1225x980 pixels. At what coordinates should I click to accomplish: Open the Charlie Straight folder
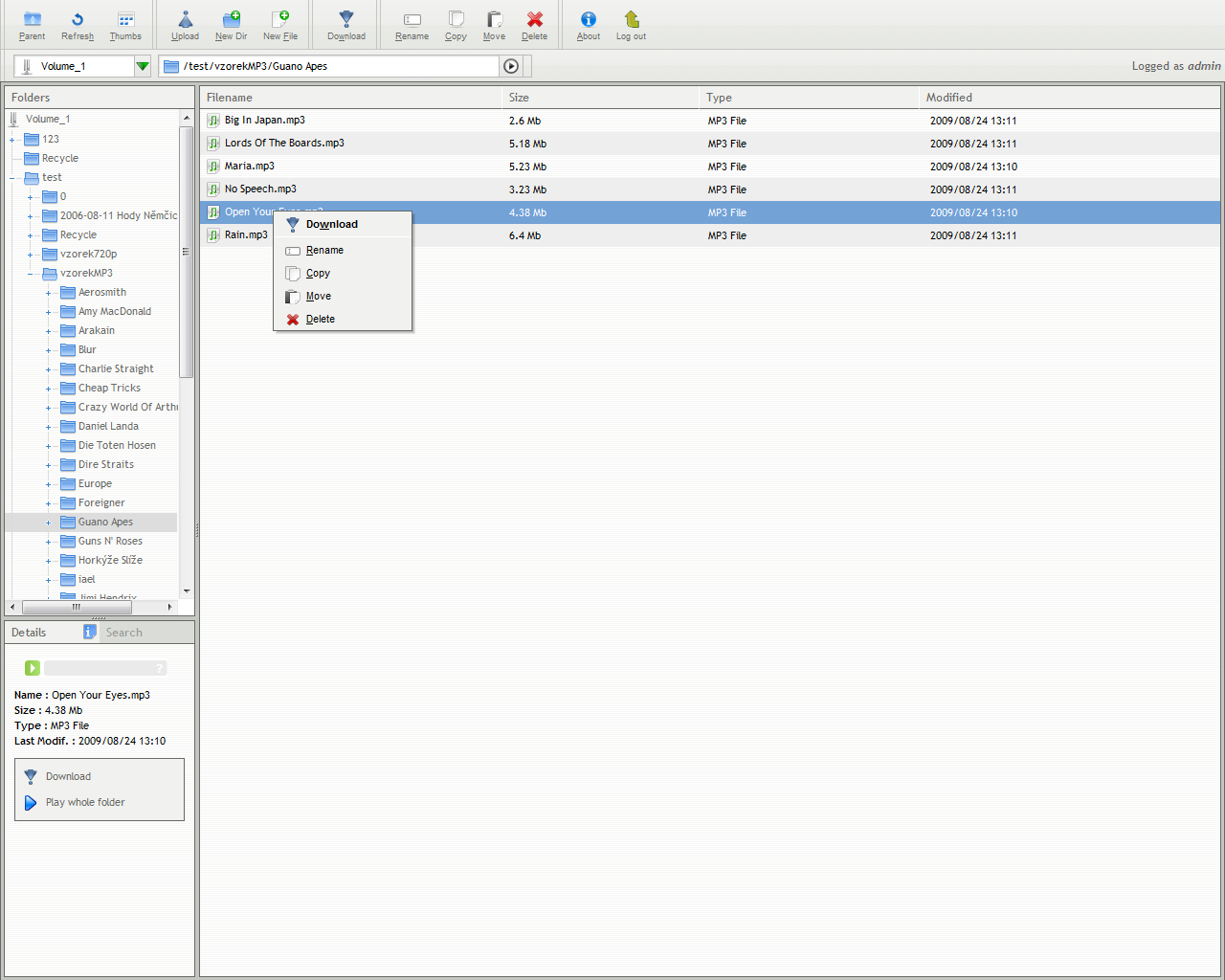(116, 368)
